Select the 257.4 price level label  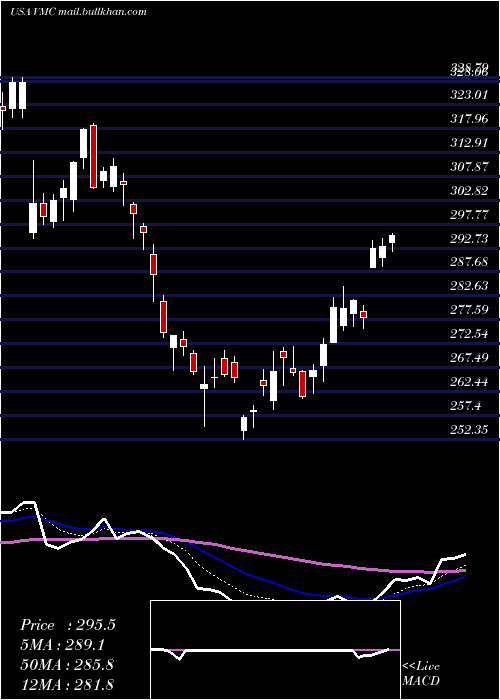[465, 406]
